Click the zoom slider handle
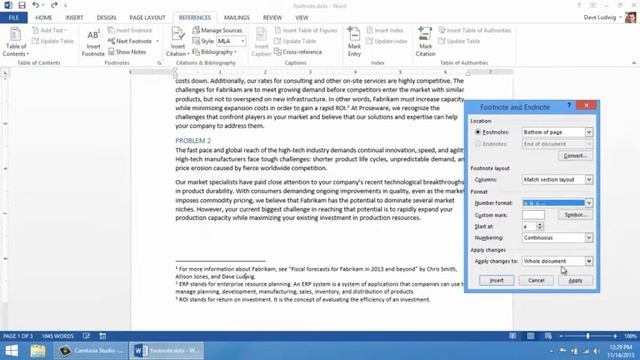The height and width of the screenshot is (360, 640). pyautogui.click(x=588, y=336)
